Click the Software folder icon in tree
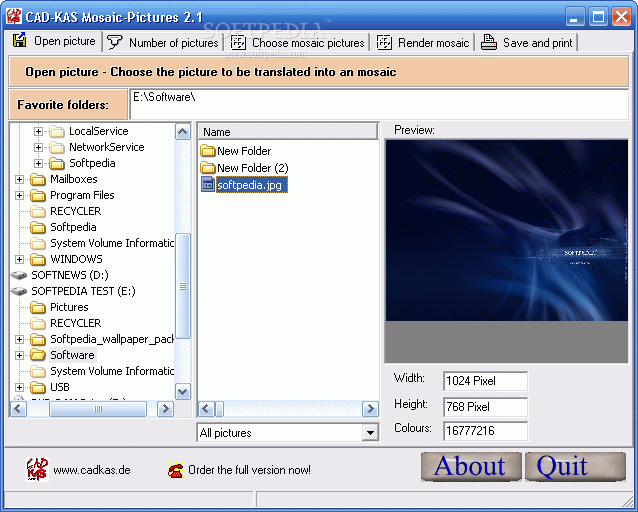638x512 pixels. (38, 355)
